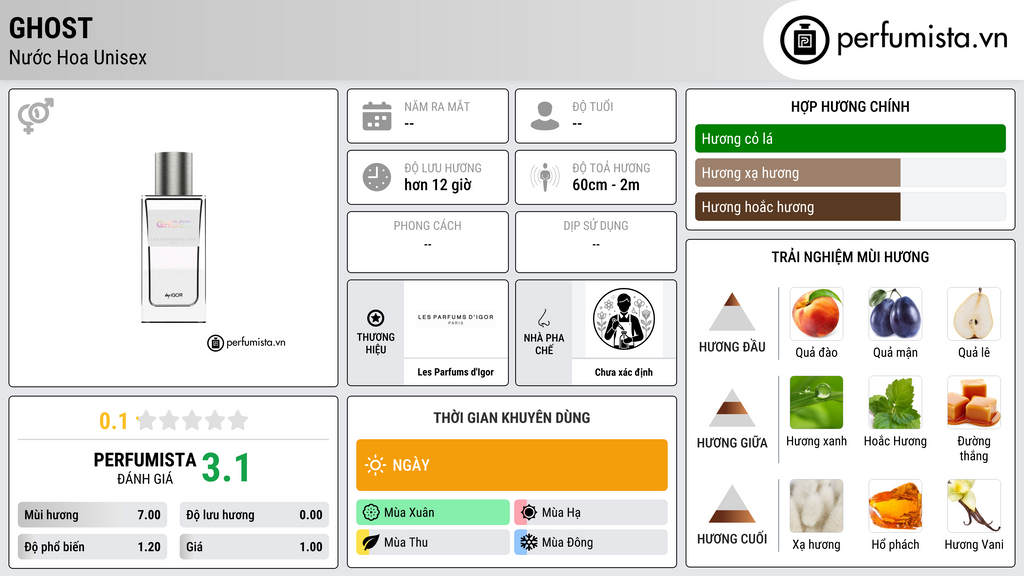Click the star badge icon above Thương Hiệu
Viewport: 1024px width, 576px height.
tap(376, 318)
